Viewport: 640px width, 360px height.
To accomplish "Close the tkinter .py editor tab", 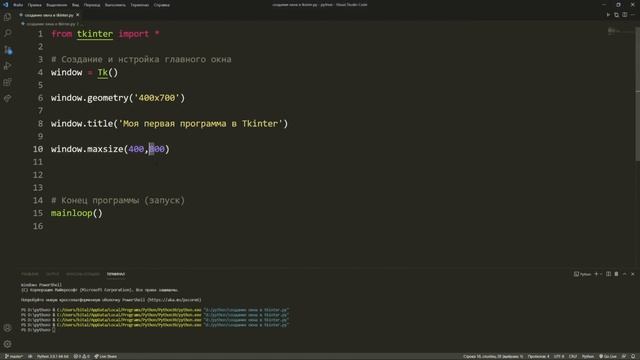I will [x=78, y=15].
